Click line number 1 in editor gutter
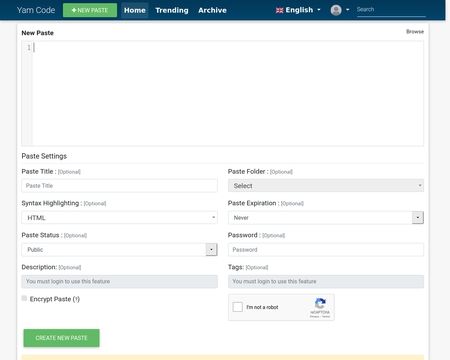 coord(29,48)
